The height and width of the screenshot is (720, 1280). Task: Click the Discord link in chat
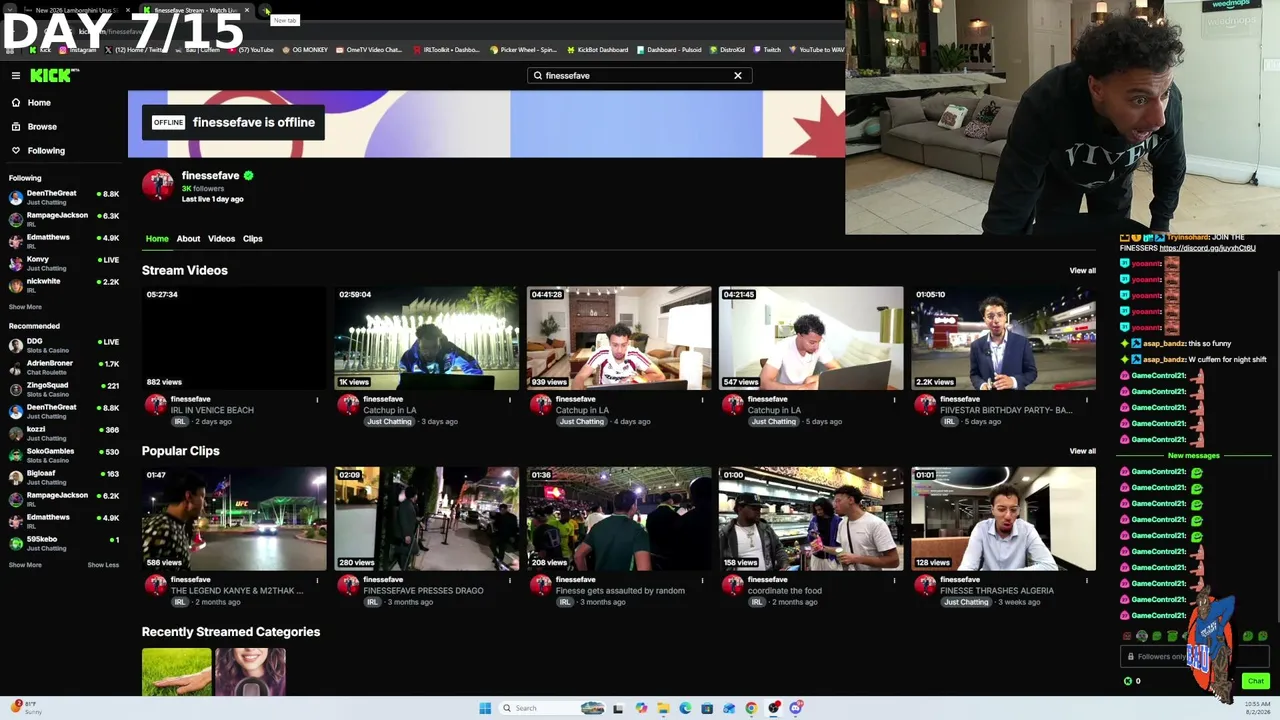coord(1207,248)
